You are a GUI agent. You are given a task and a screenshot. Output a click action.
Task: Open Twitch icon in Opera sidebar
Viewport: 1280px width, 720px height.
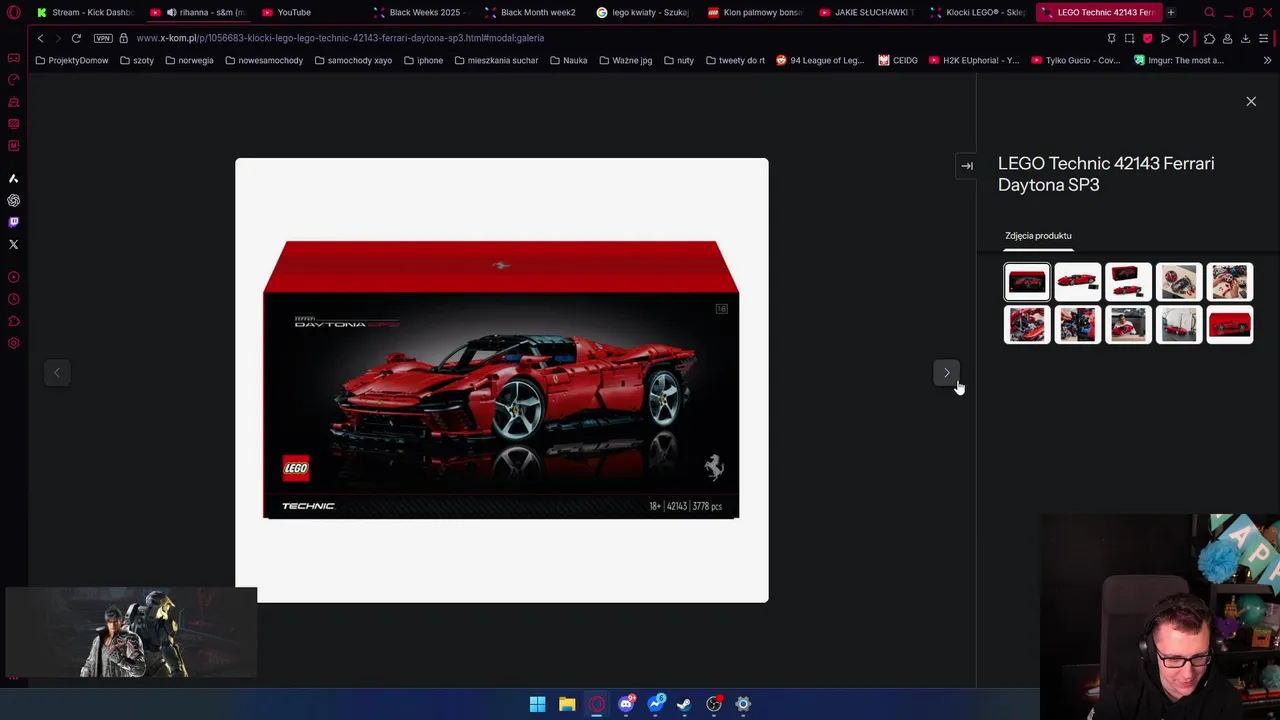(13, 222)
